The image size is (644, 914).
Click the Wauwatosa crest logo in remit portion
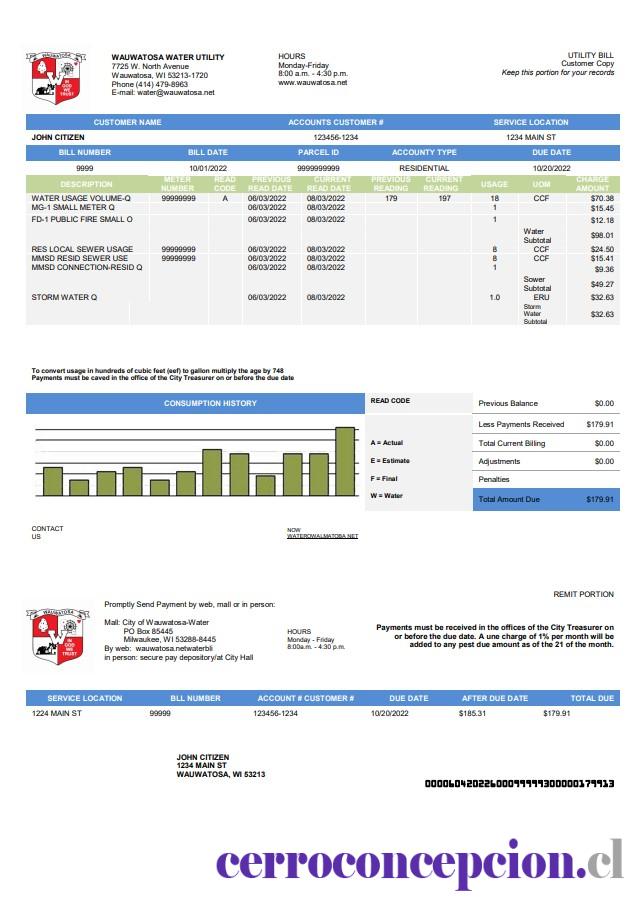57,635
